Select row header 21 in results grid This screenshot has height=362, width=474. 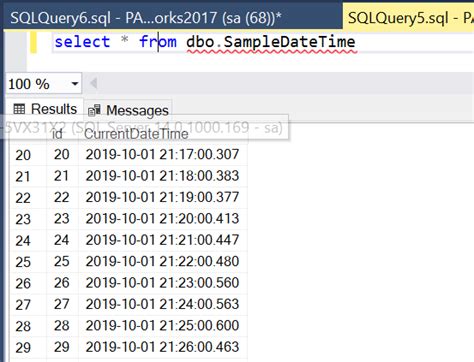coord(28,176)
